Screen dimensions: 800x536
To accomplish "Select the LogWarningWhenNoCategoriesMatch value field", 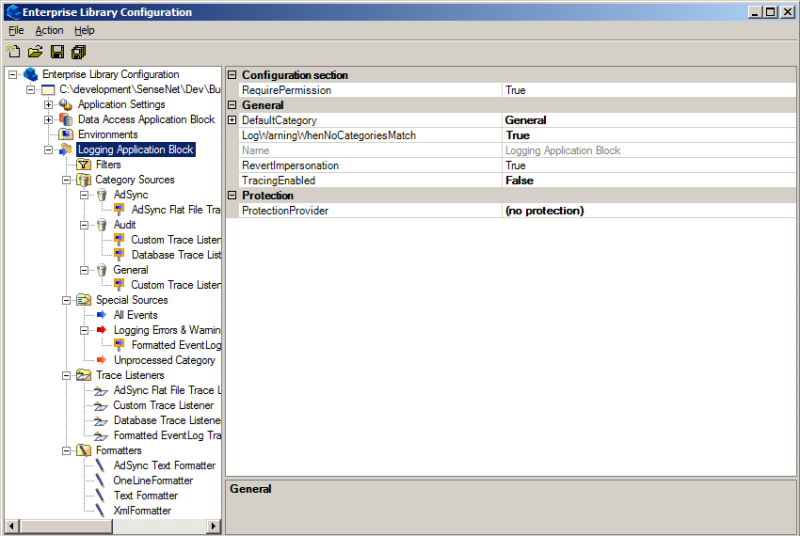I will [x=649, y=136].
